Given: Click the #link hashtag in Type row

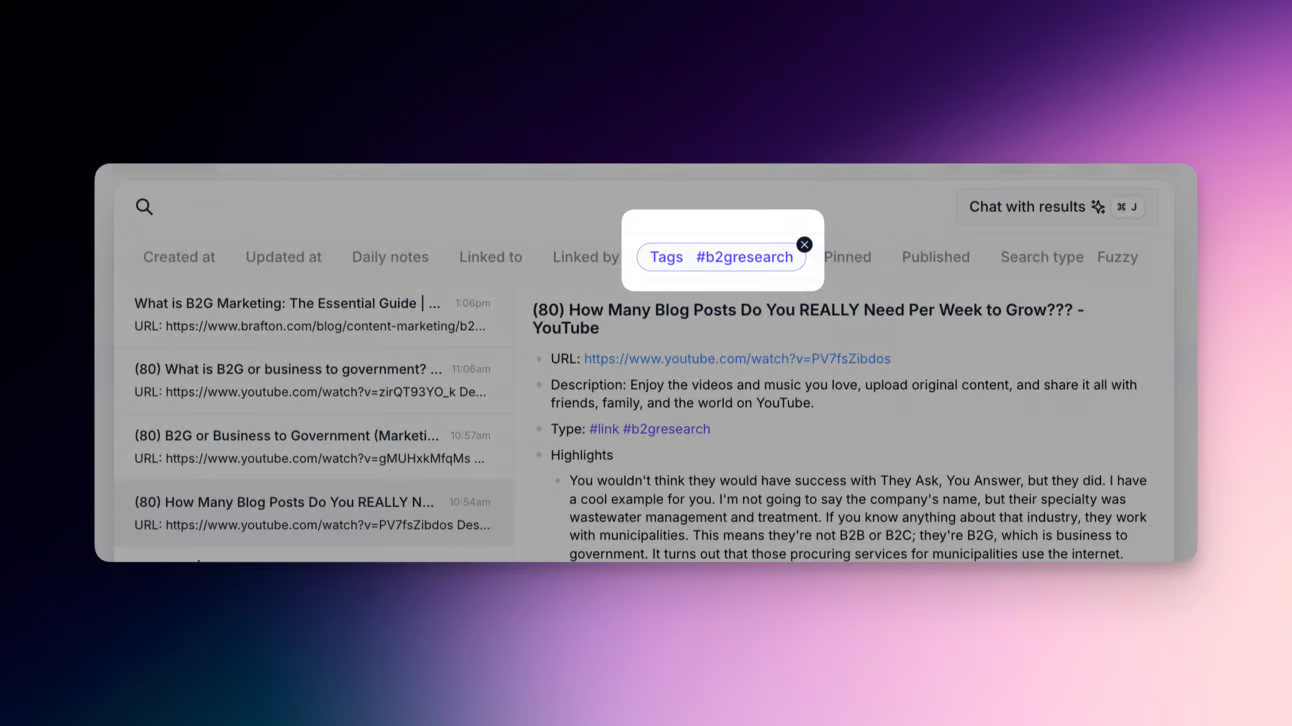Looking at the screenshot, I should point(604,428).
